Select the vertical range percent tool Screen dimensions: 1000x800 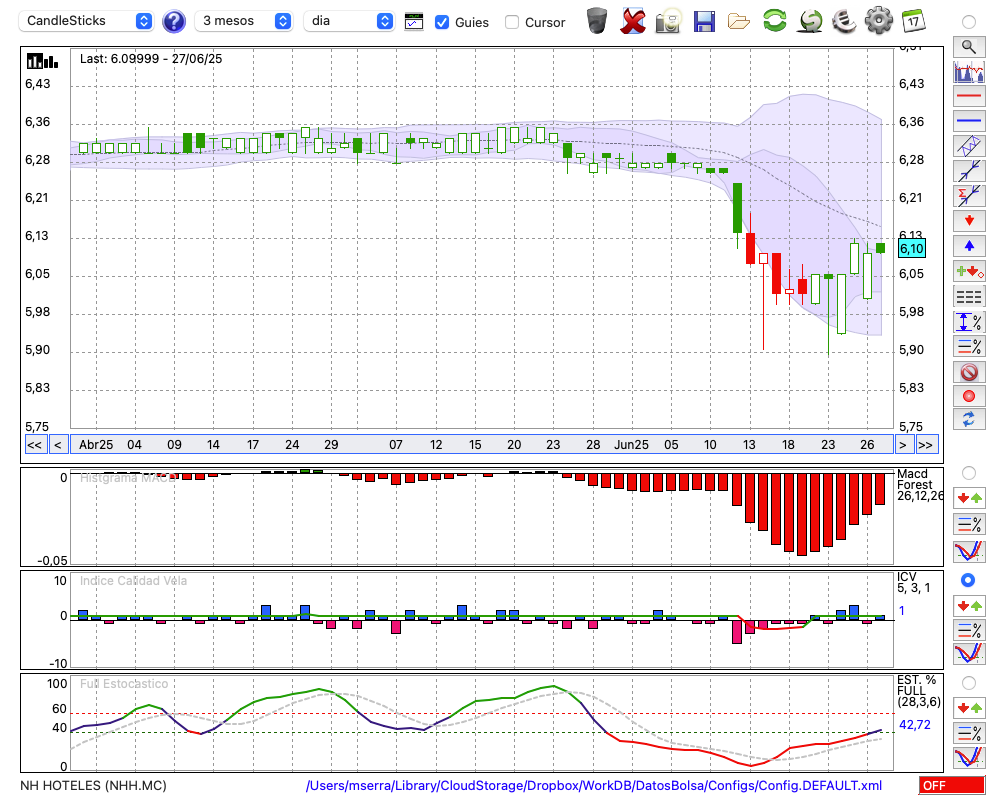pyautogui.click(x=969, y=322)
